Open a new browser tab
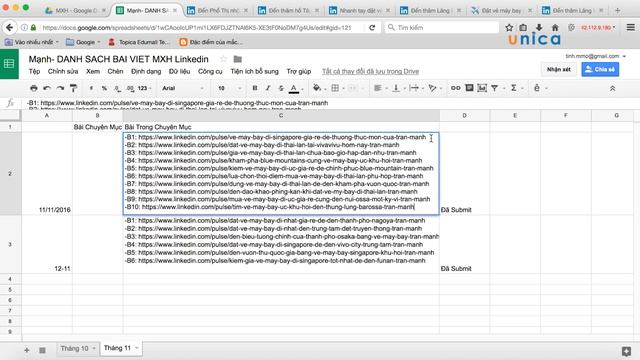This screenshot has width=640, height=360. click(x=618, y=11)
